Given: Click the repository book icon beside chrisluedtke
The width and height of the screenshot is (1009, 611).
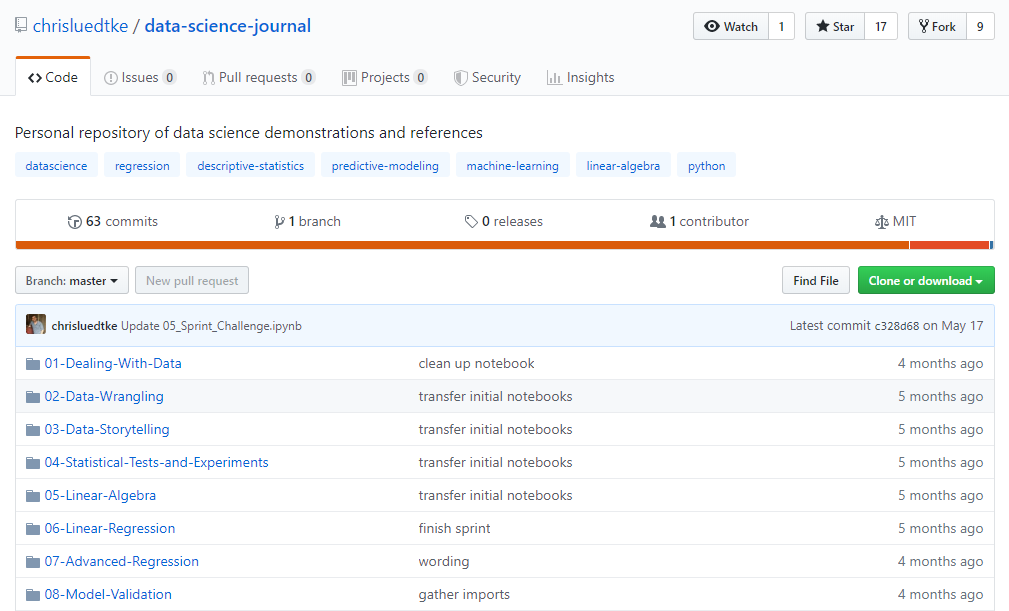Looking at the screenshot, I should click(x=21, y=26).
